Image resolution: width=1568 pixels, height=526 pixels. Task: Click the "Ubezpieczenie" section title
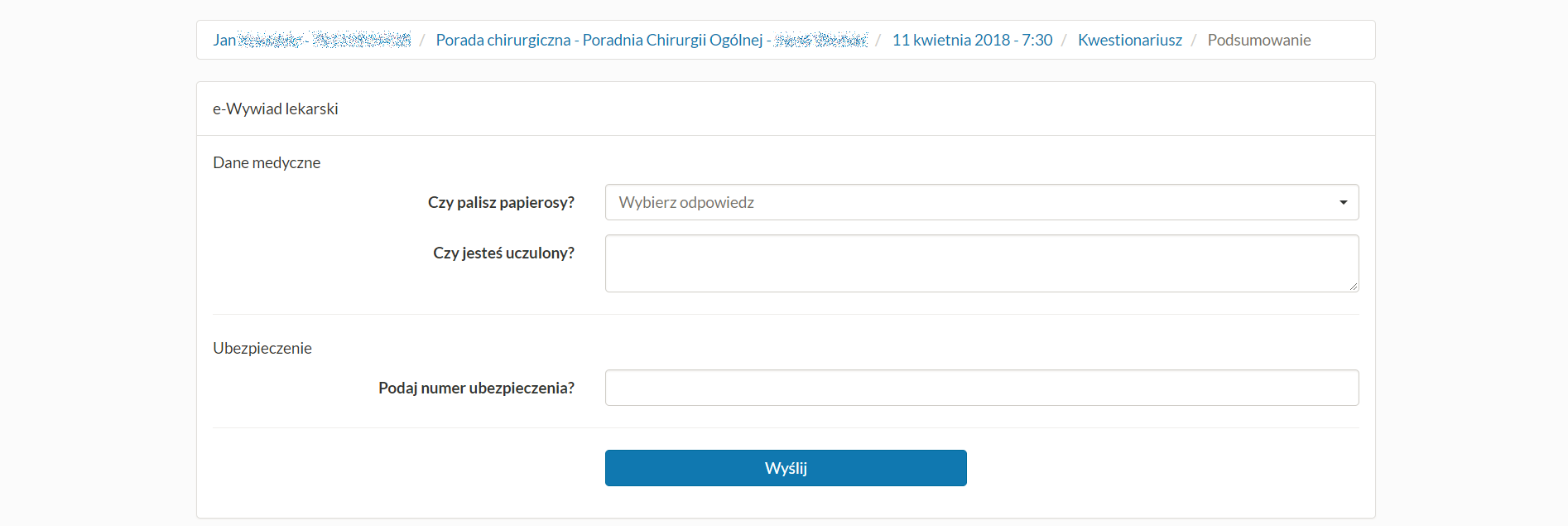point(262,347)
